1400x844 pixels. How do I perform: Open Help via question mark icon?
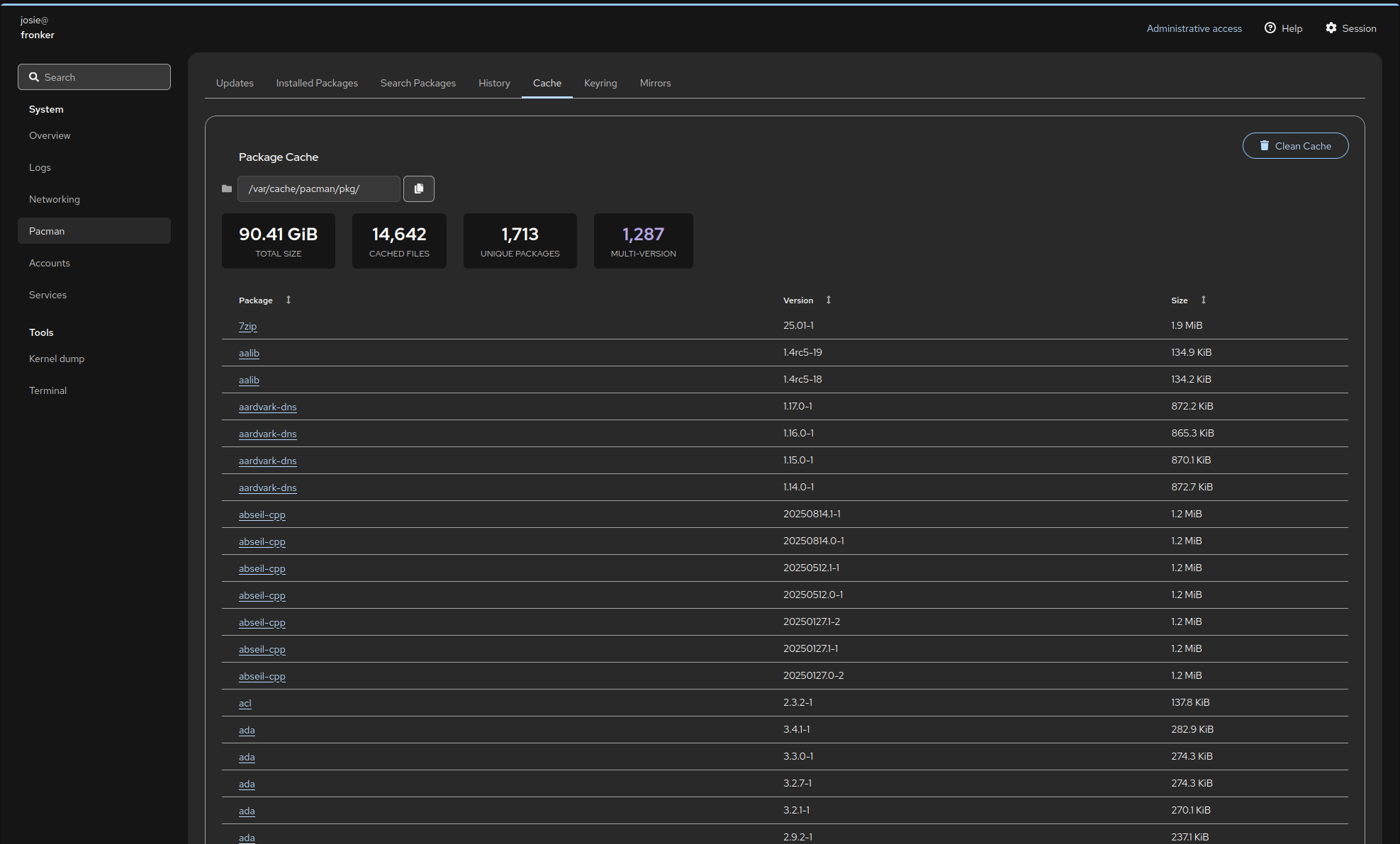point(1270,28)
